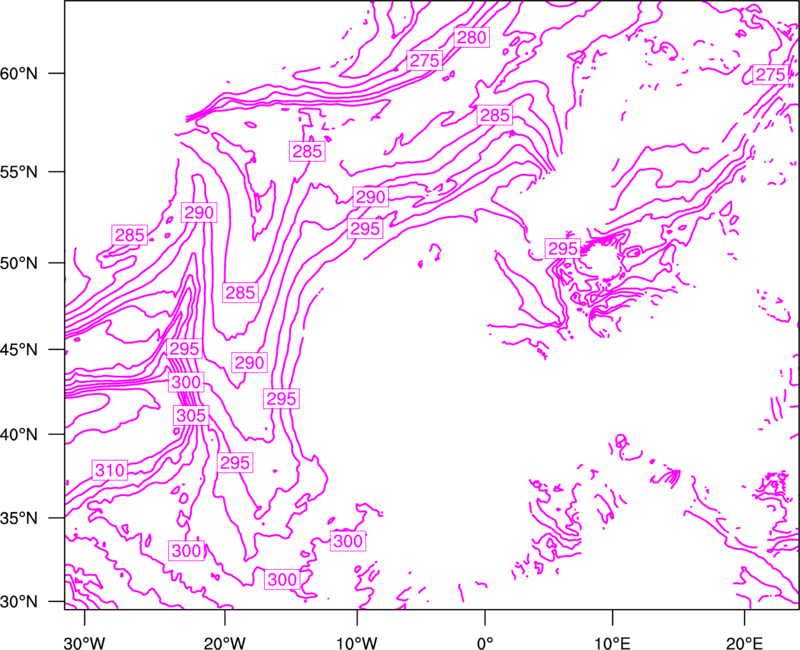Select the 275 label beside the 280 label
The image size is (800, 650).
click(x=424, y=61)
